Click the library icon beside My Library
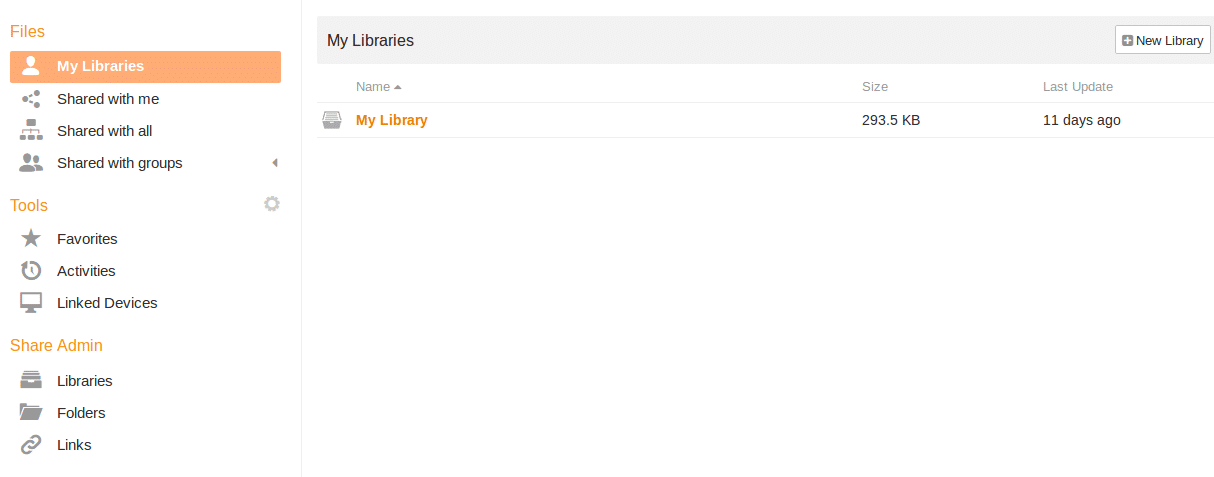This screenshot has width=1214, height=477. coord(331,120)
